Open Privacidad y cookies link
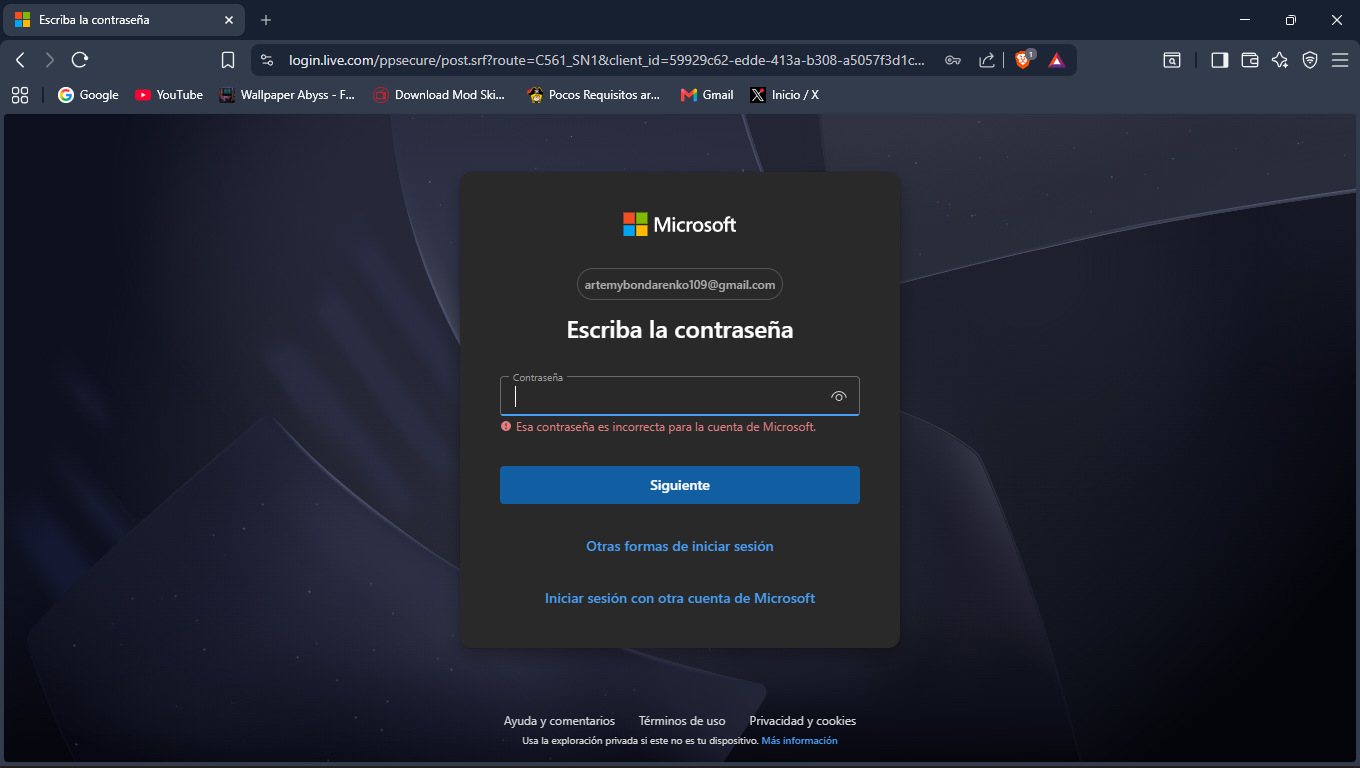This screenshot has width=1360, height=768. (x=803, y=721)
